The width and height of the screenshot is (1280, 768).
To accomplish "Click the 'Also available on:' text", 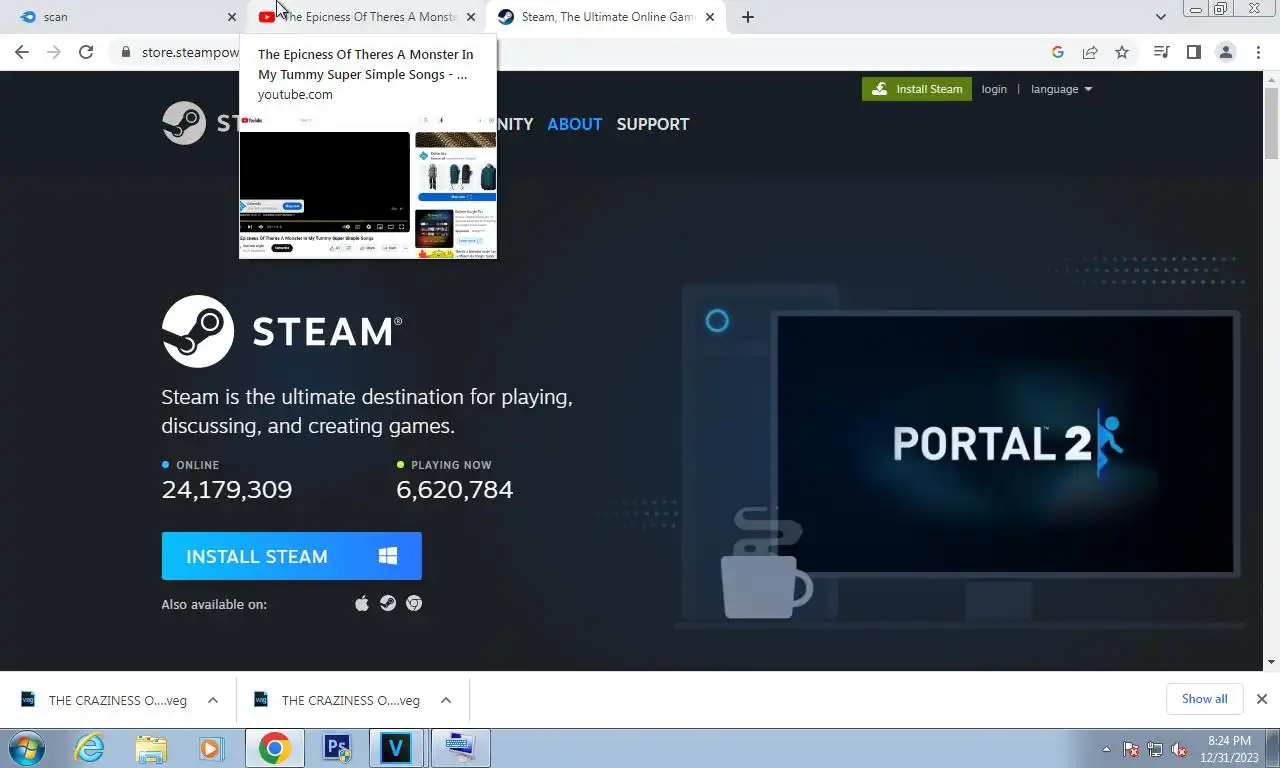I will click(x=214, y=604).
